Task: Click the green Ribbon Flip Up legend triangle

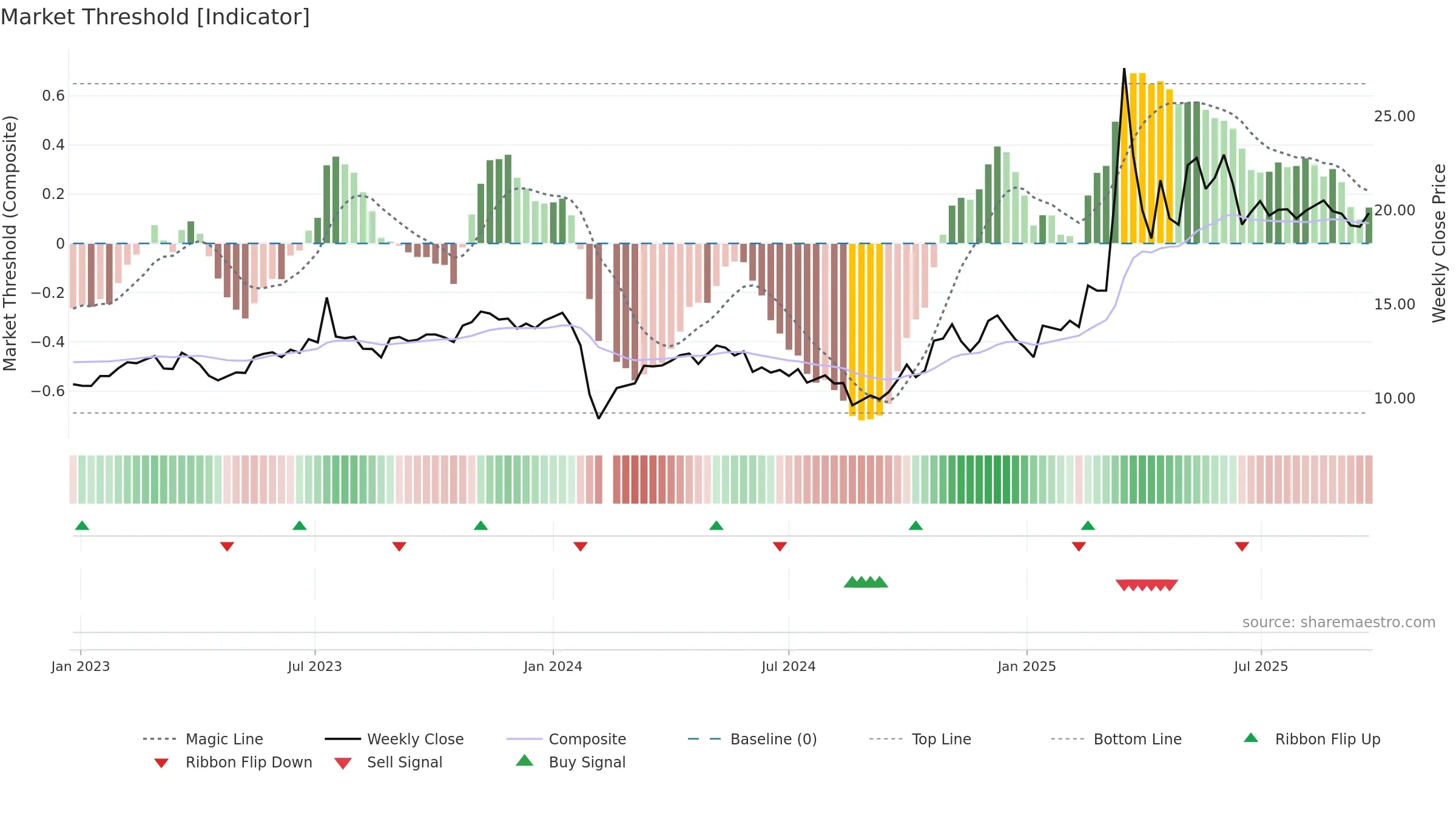Action: click(1251, 738)
